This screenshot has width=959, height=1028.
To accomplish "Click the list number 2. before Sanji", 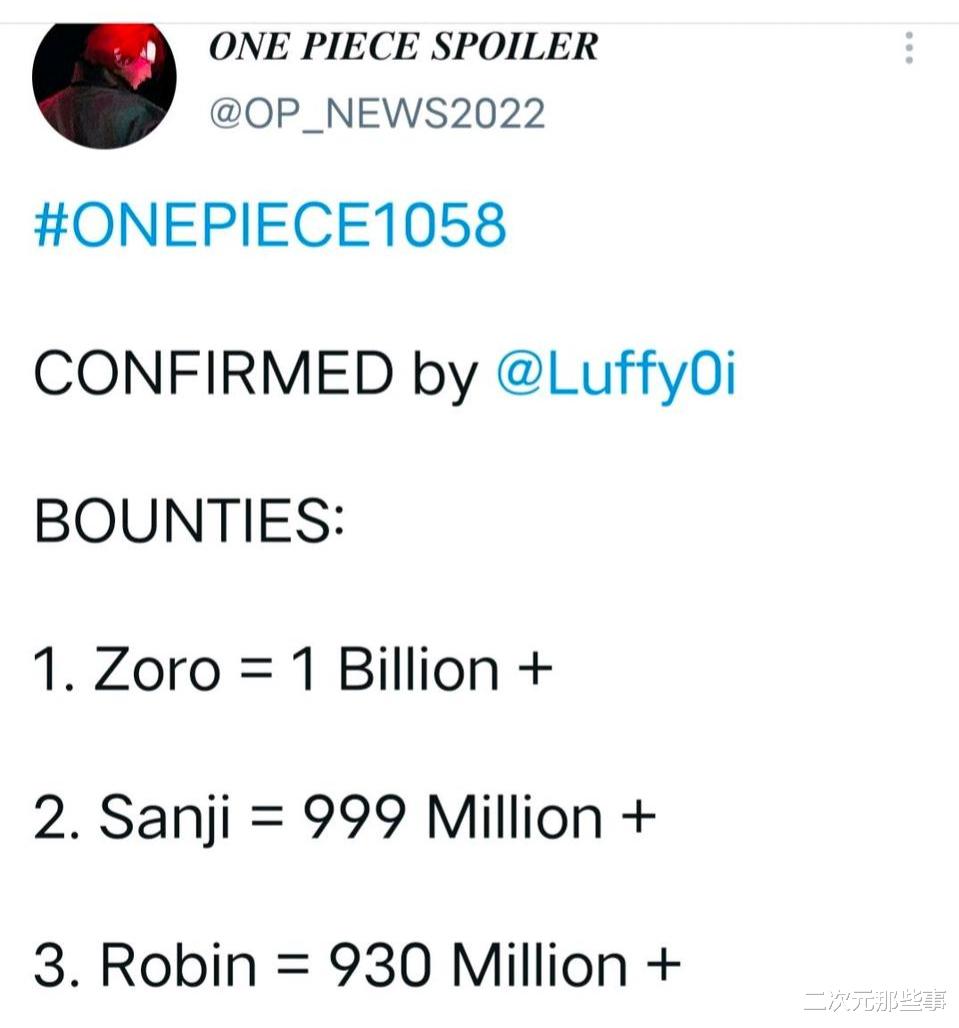I will [x=57, y=818].
